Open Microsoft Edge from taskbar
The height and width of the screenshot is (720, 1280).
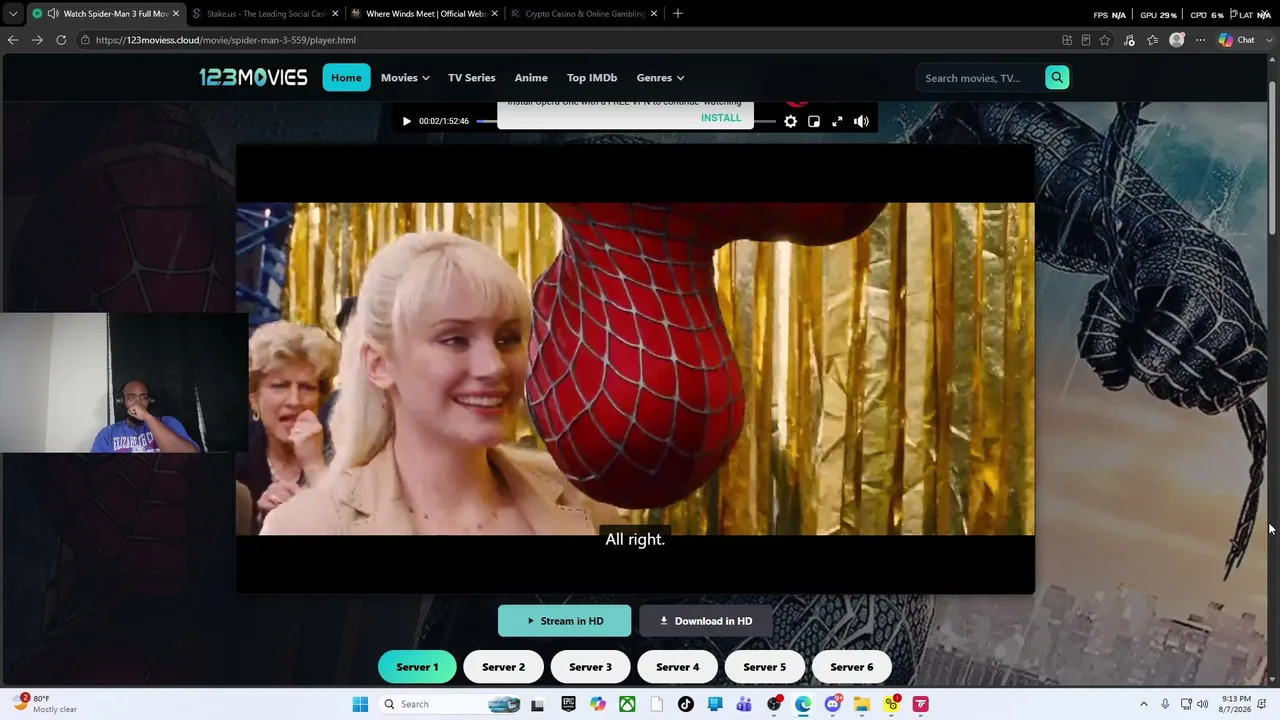click(803, 704)
